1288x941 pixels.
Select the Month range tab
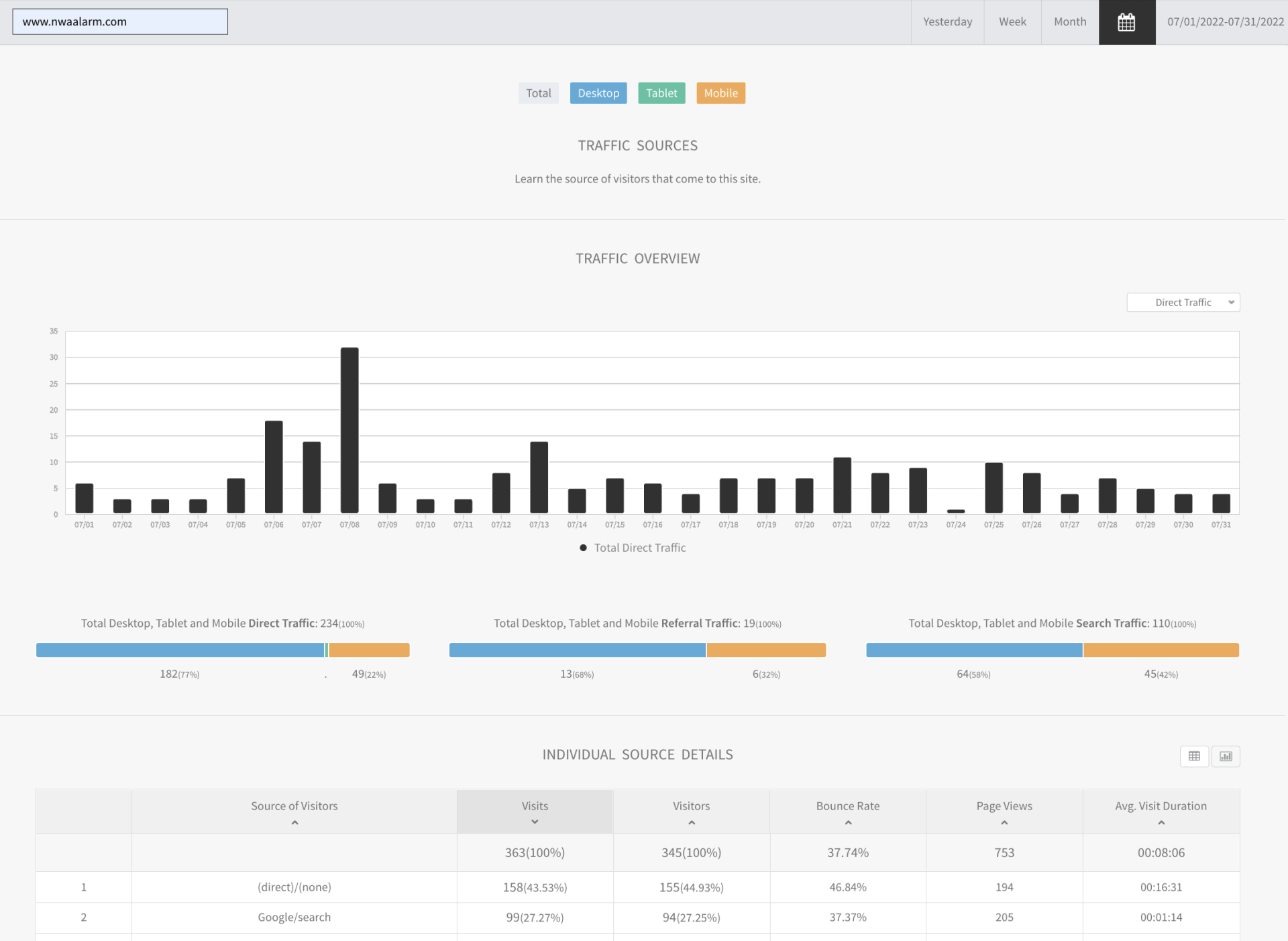pyautogui.click(x=1070, y=22)
